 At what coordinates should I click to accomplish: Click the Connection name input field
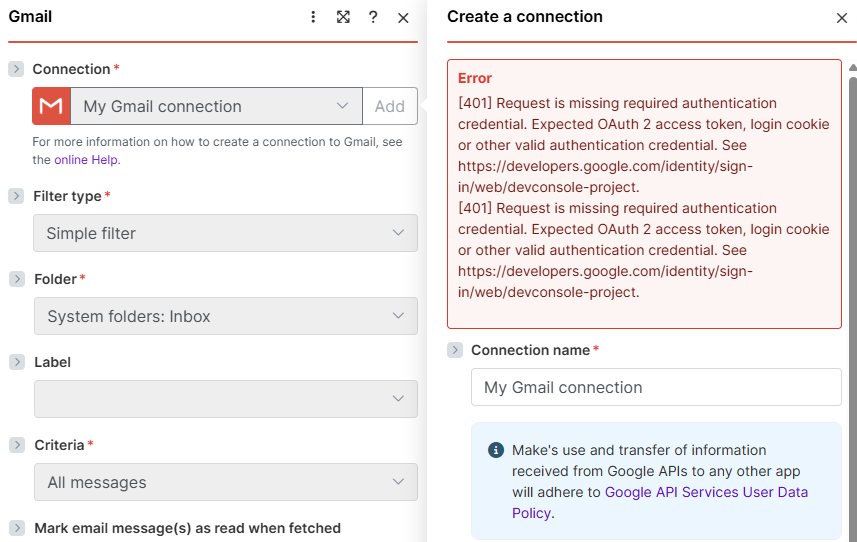pos(655,387)
